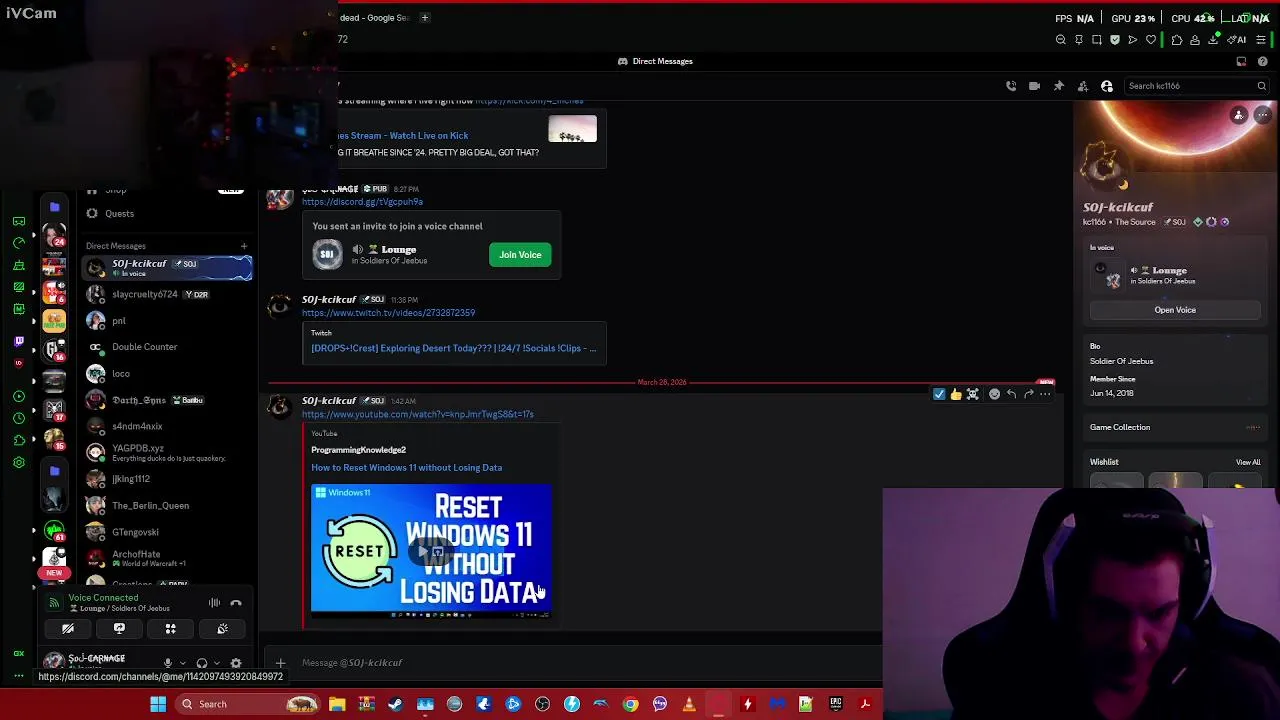Create a new direct message plus icon
The image size is (1280, 720).
click(243, 246)
